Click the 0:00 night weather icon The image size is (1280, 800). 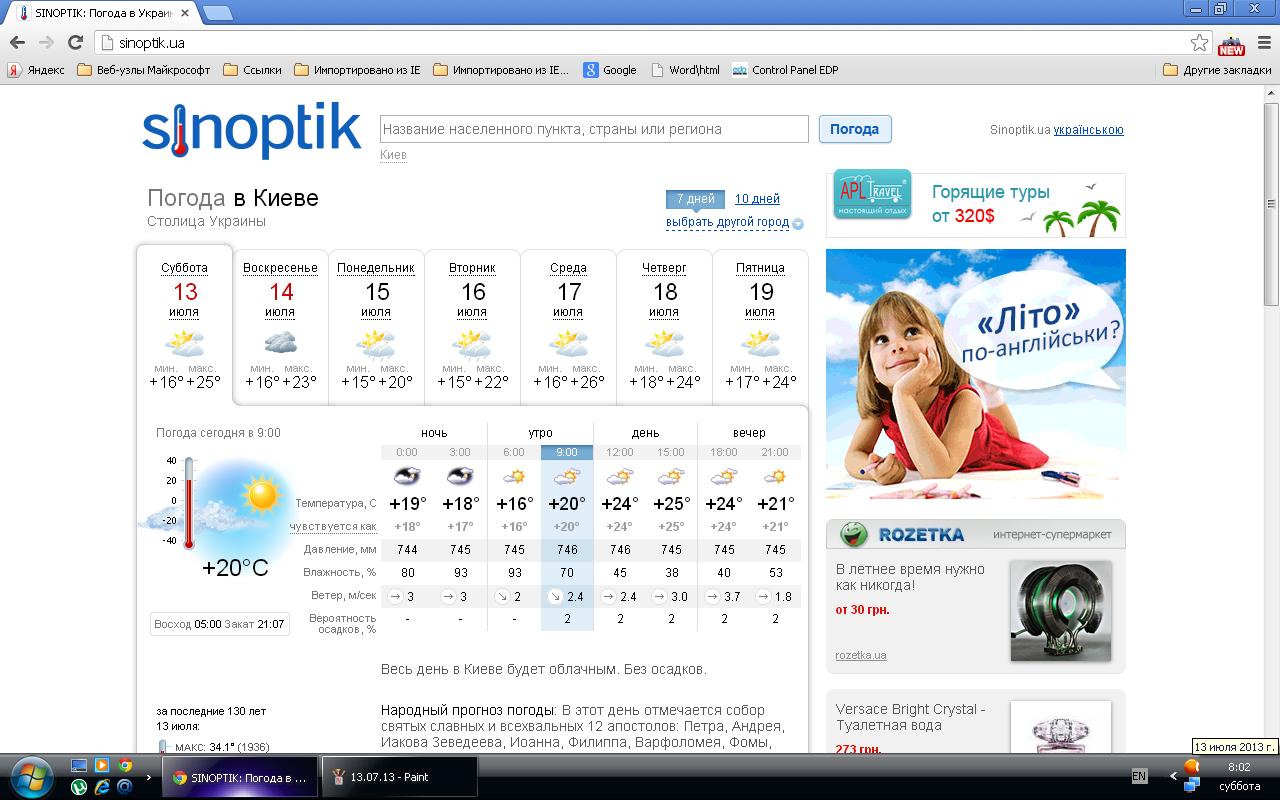click(407, 476)
